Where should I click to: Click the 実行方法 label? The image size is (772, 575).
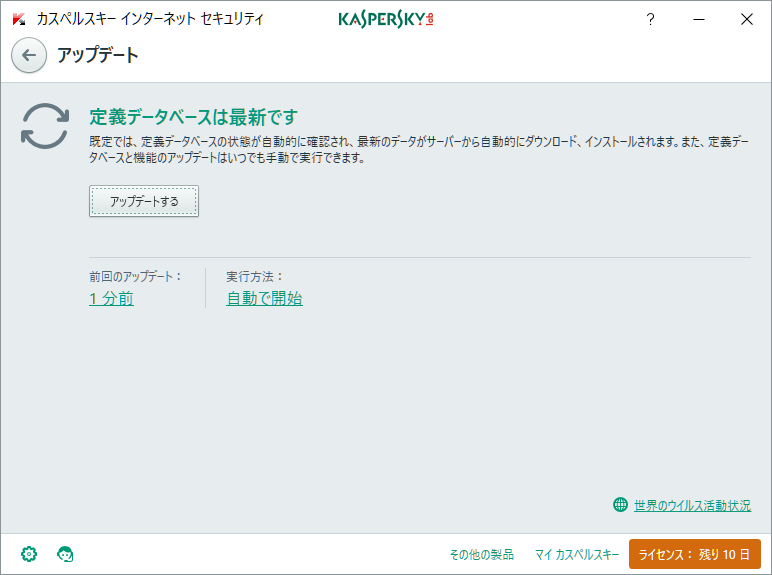pos(255,277)
